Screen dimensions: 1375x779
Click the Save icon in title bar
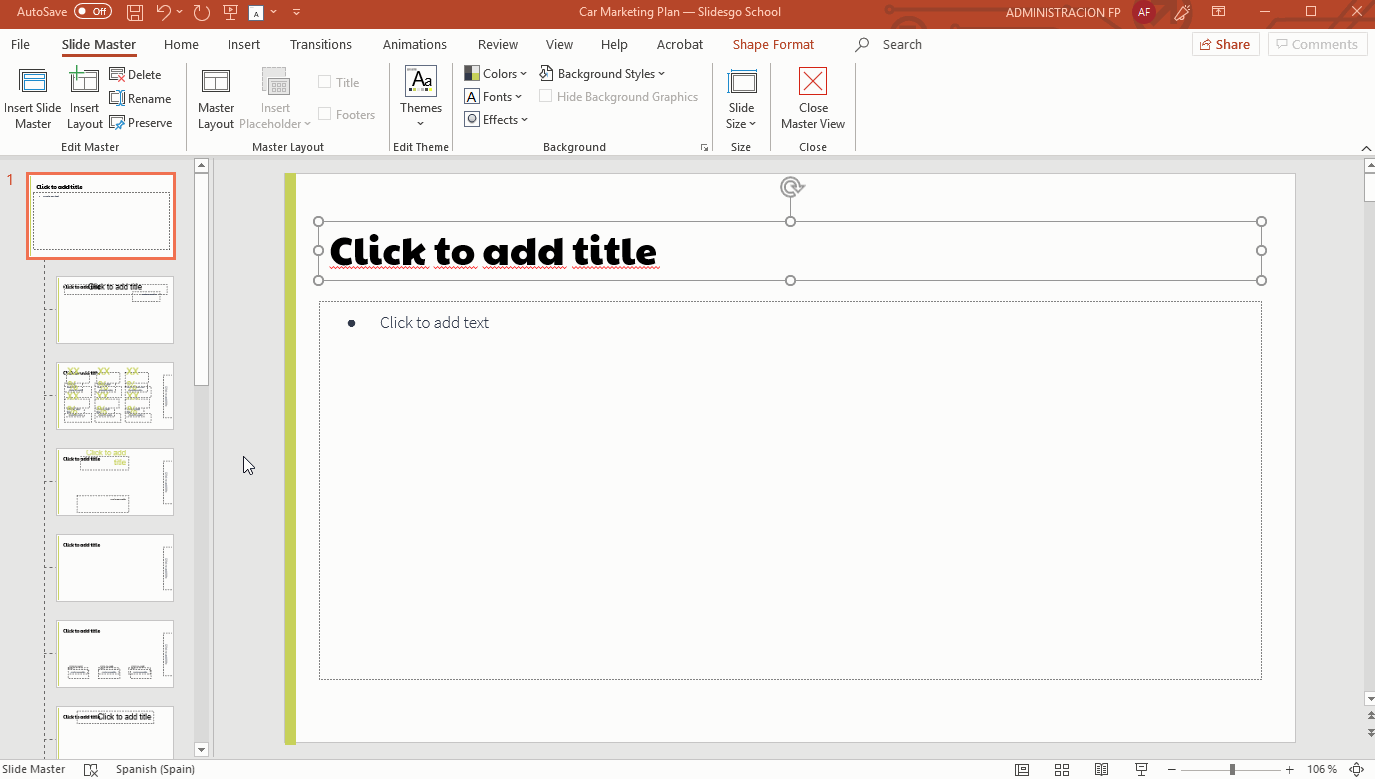135,13
